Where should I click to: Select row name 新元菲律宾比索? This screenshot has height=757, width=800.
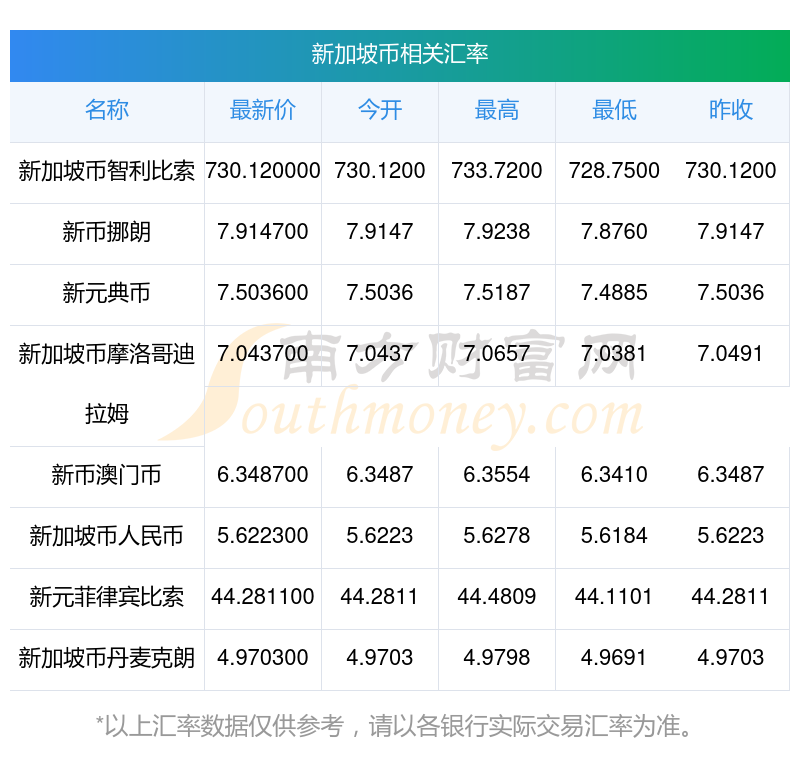click(x=107, y=597)
